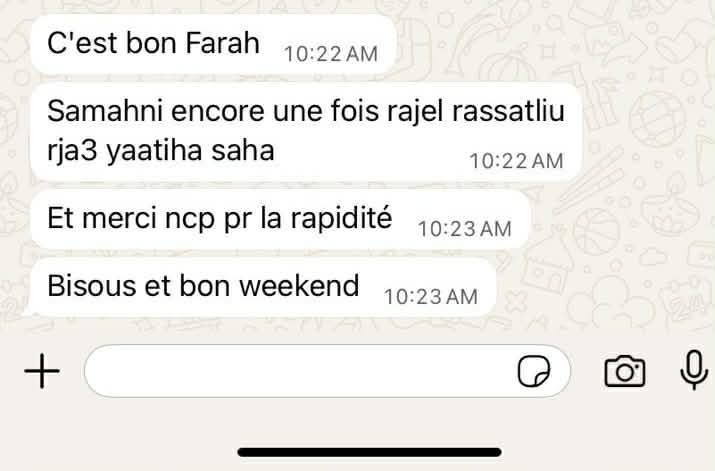The width and height of the screenshot is (715, 471).
Task: Launch the camera from chat bar
Action: [x=625, y=371]
